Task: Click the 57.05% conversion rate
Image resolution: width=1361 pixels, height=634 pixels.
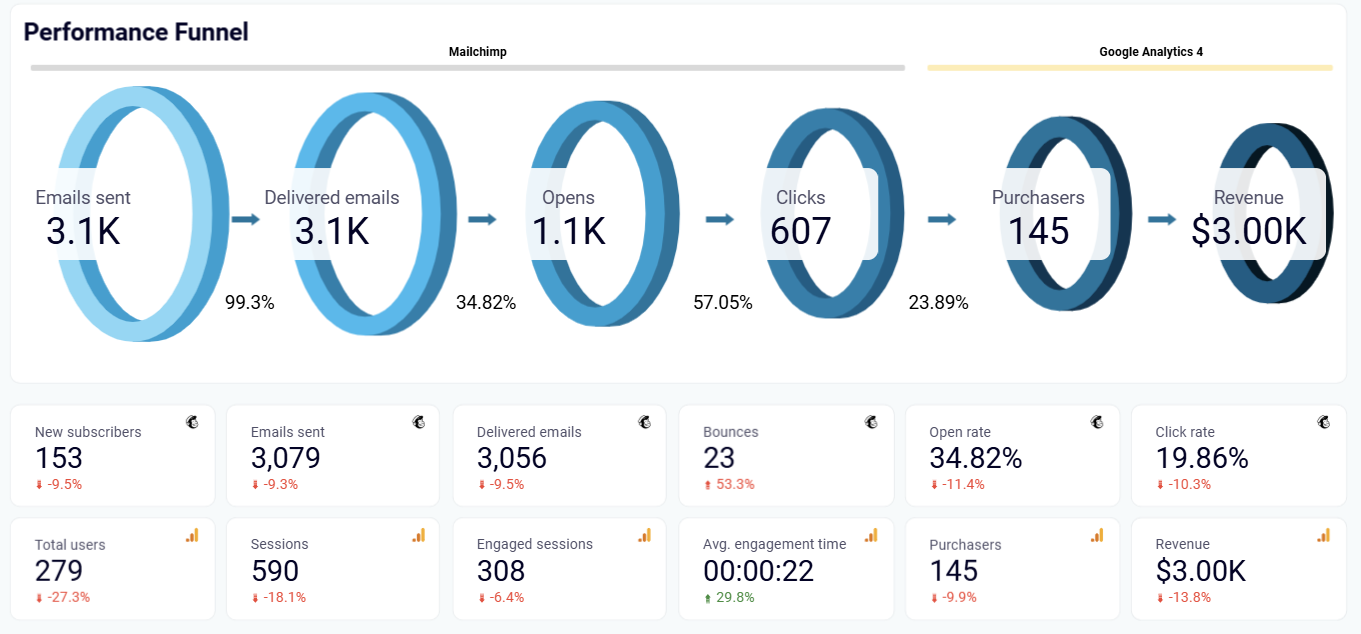Action: (723, 302)
